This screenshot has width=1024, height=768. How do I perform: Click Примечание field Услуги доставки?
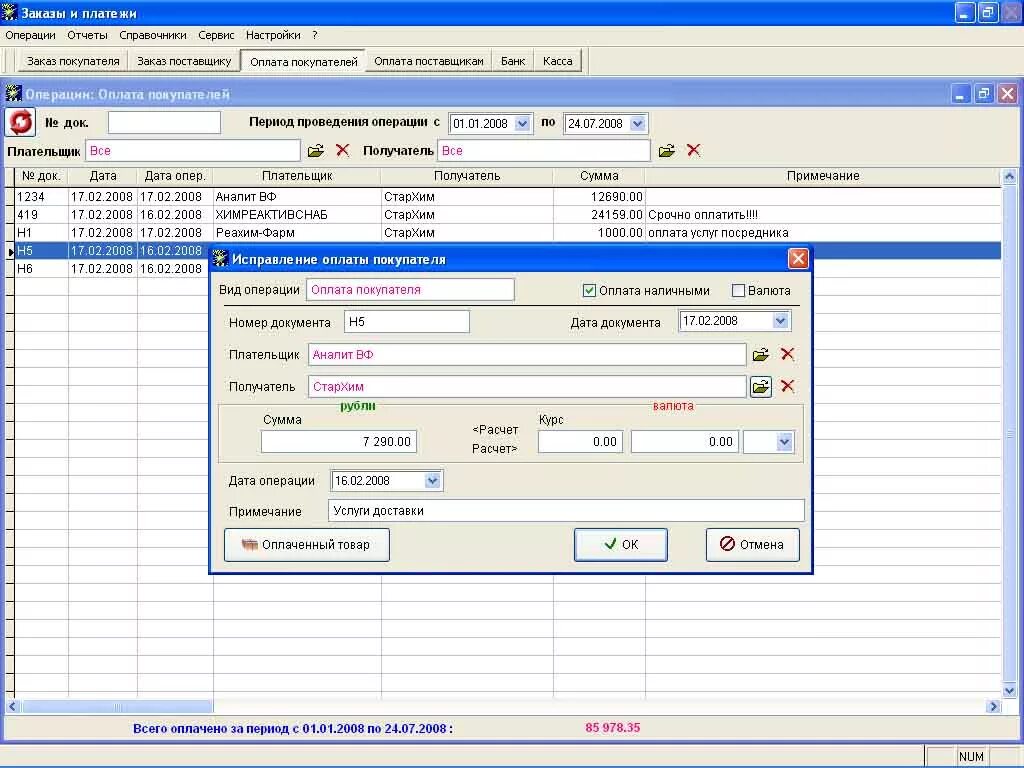(566, 511)
